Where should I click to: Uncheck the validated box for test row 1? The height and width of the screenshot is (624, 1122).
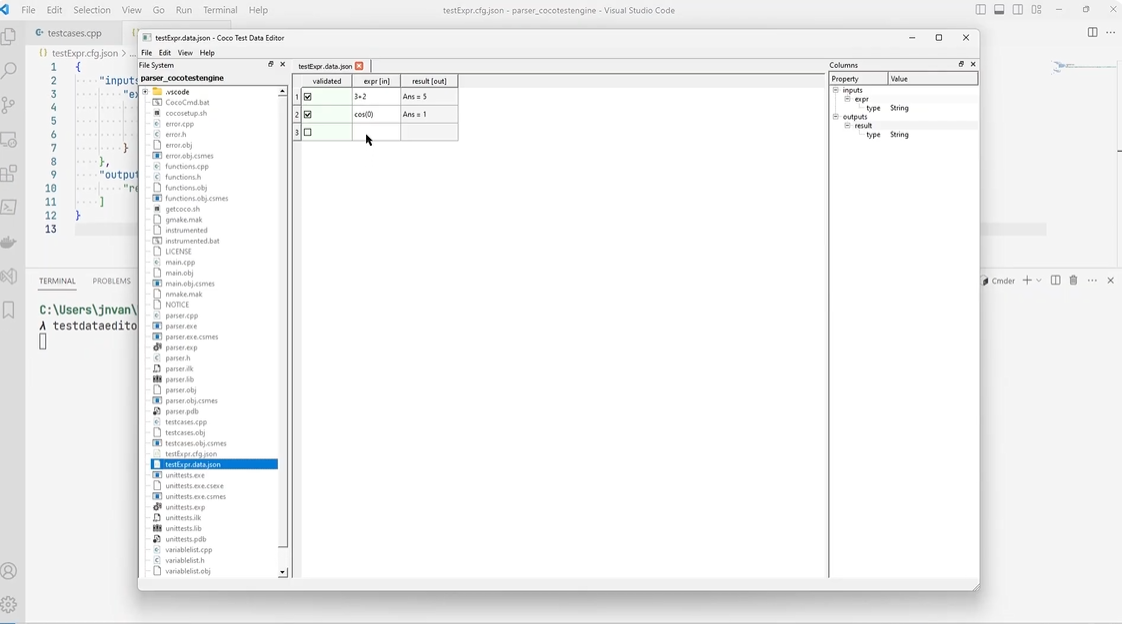pos(309,96)
